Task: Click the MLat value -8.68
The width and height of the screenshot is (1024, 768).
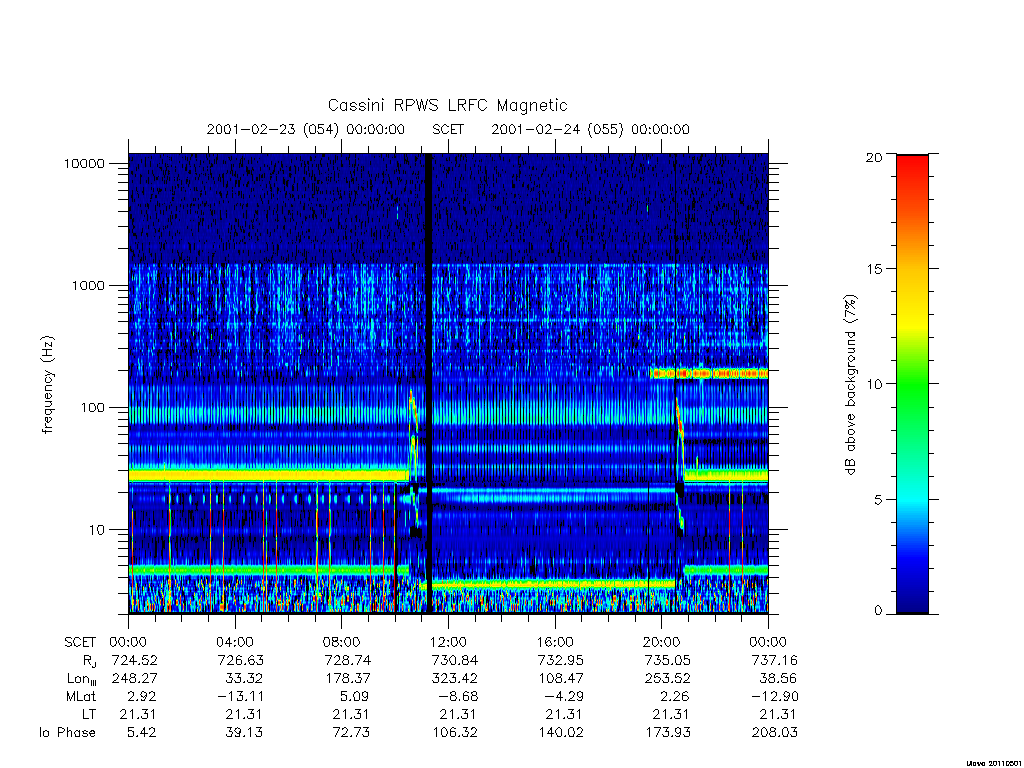Action: coord(457,697)
